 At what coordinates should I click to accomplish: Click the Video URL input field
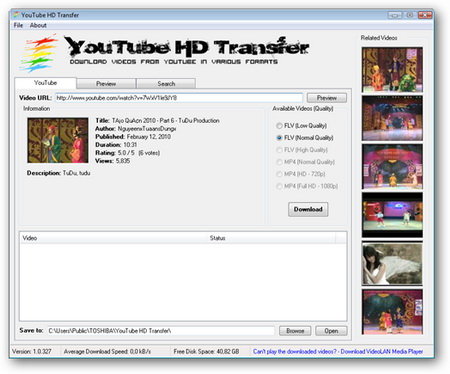(179, 98)
